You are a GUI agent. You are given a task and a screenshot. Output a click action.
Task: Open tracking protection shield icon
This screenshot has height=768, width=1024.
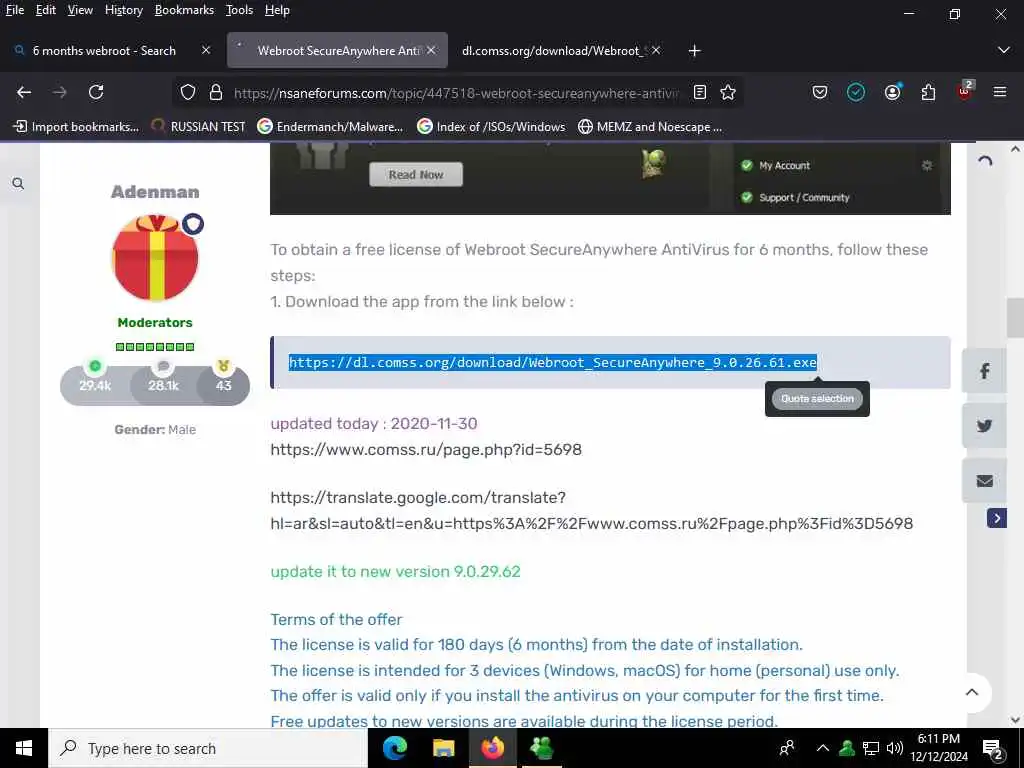coord(188,93)
